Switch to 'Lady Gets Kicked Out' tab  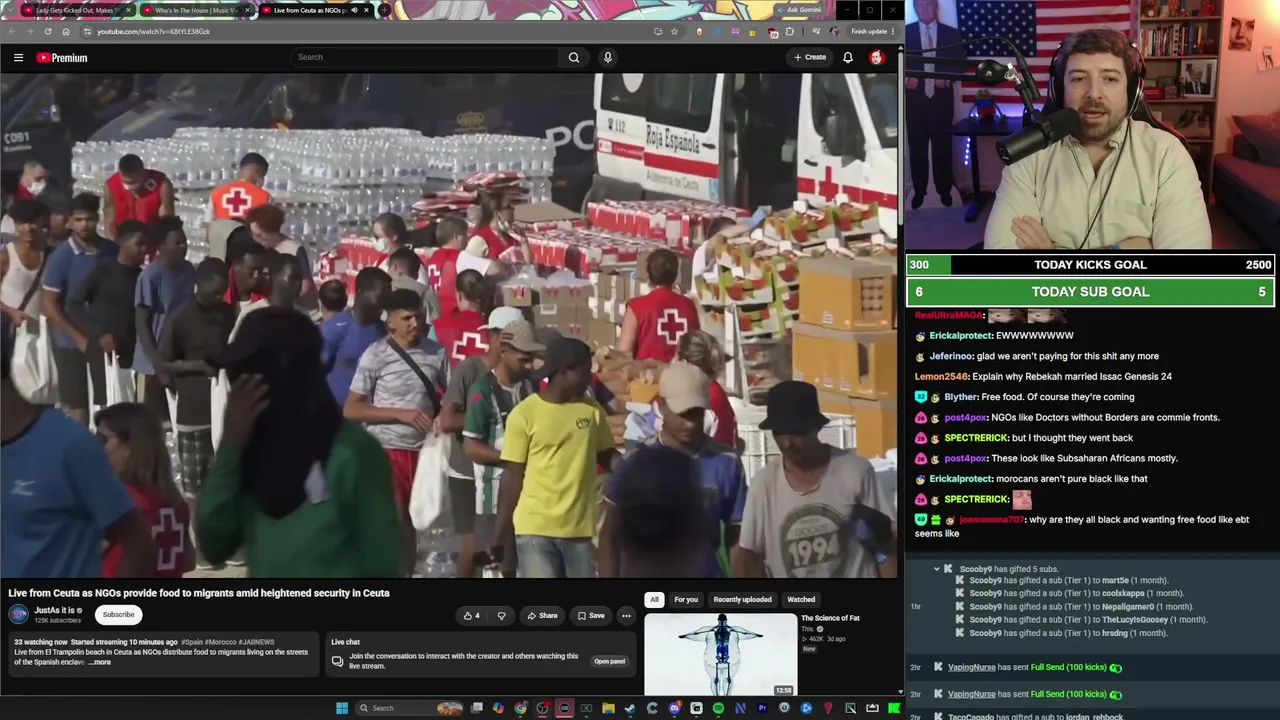(x=76, y=10)
